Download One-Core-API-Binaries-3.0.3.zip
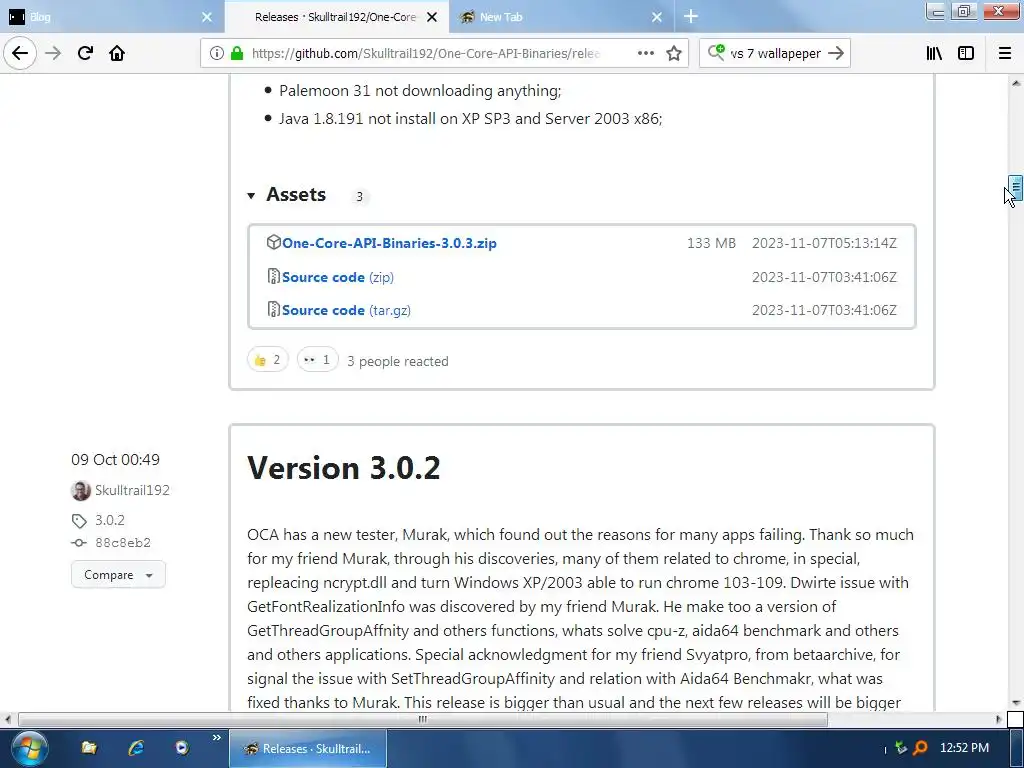 coord(389,243)
